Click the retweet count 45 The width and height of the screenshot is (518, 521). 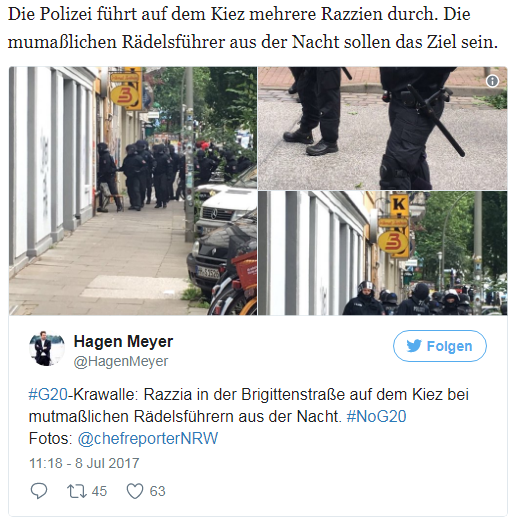99,491
